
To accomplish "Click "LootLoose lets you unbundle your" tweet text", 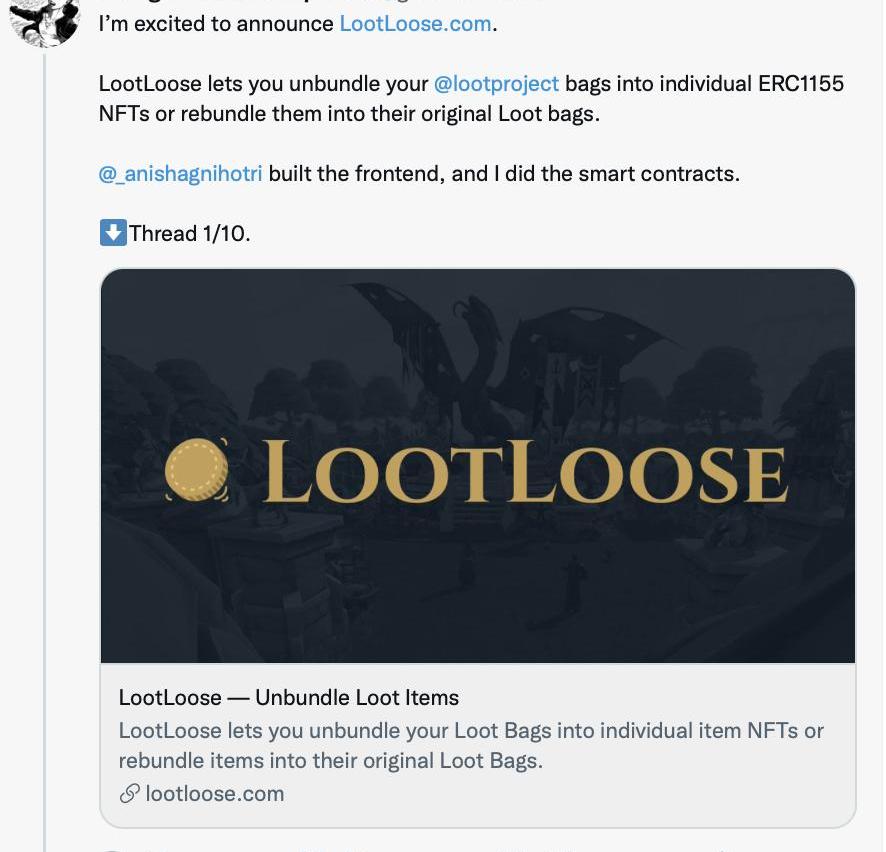I will [263, 83].
